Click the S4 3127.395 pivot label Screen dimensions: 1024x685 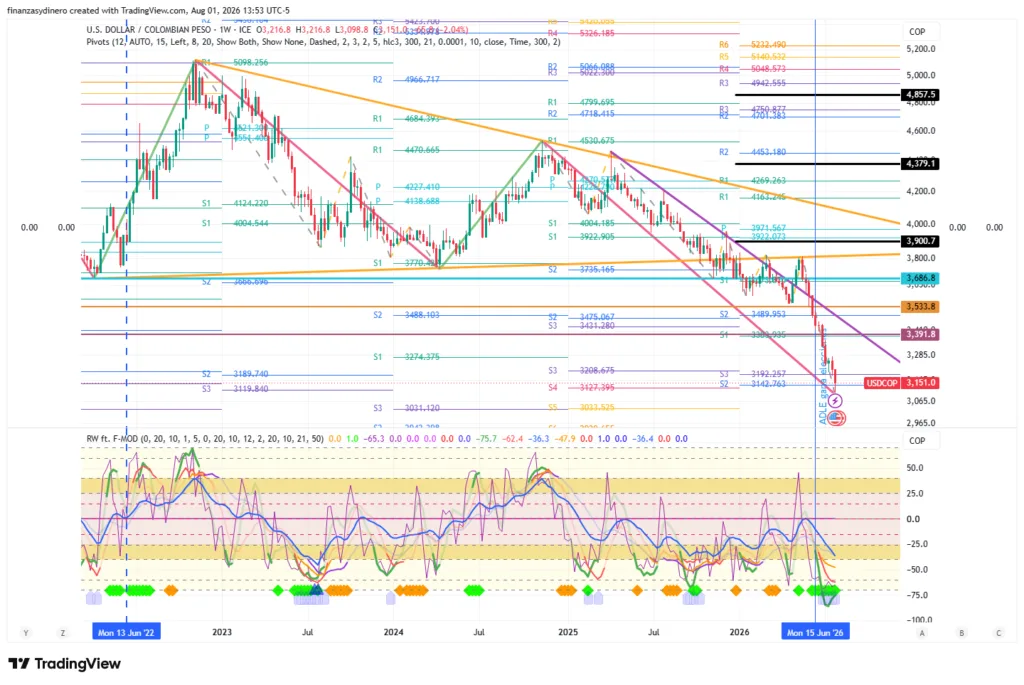(x=581, y=388)
